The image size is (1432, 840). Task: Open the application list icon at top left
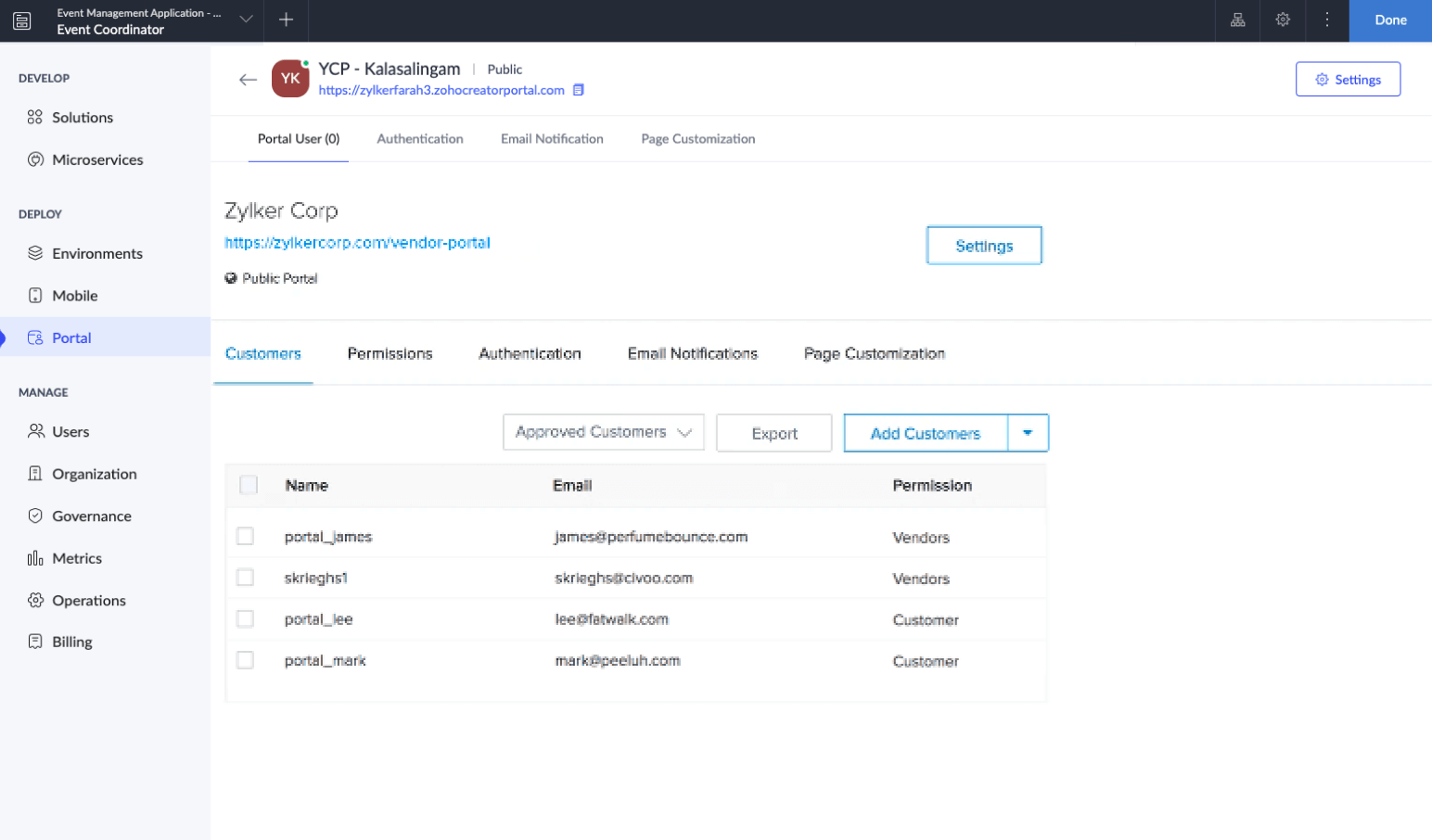(22, 20)
